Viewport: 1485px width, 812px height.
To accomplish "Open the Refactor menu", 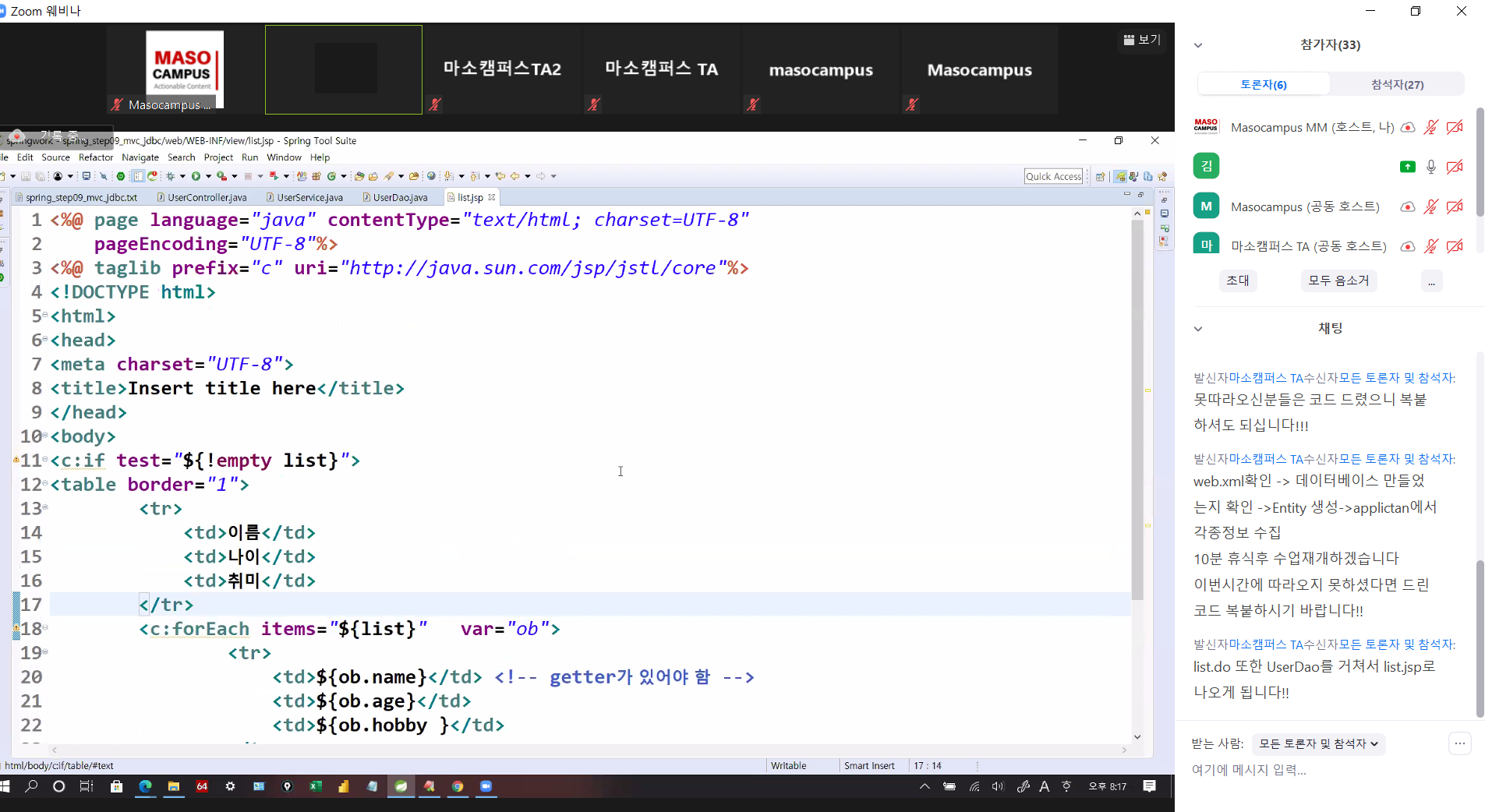I will point(96,157).
